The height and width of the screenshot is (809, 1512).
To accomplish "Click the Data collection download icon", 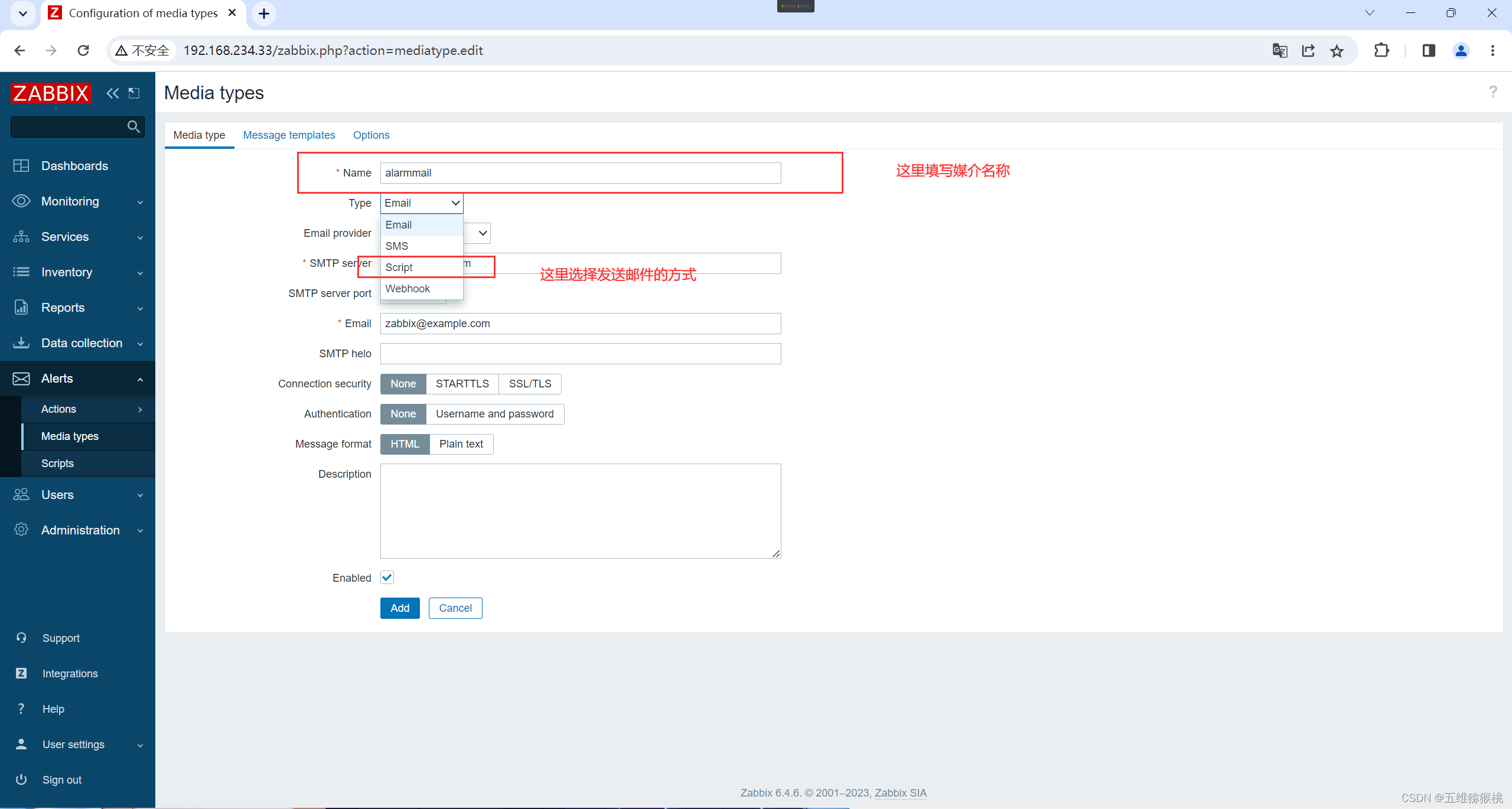I will pos(21,343).
